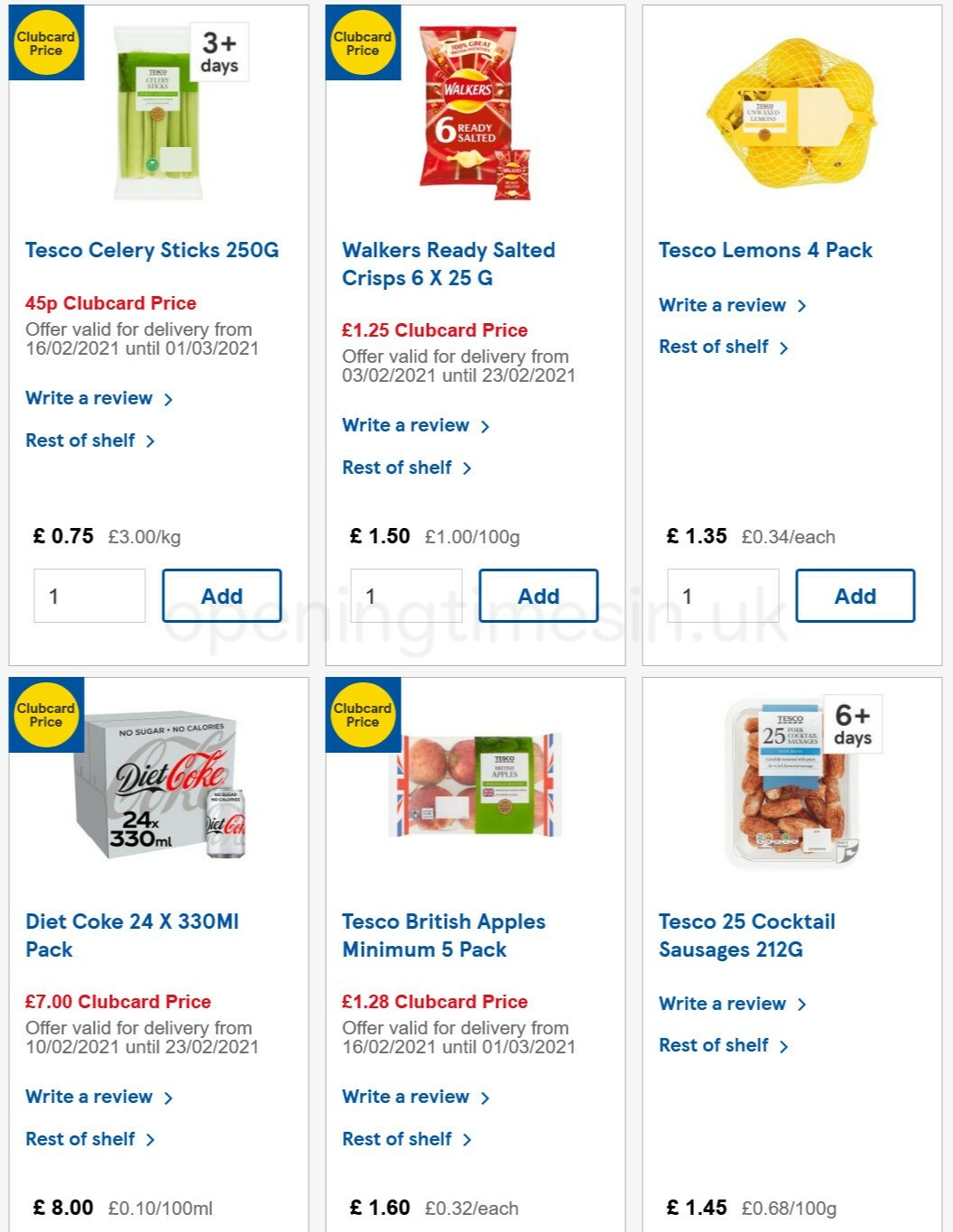Click the quantity field for Tesco Celery Sticks
Viewport: 953px width, 1232px height.
(89, 596)
